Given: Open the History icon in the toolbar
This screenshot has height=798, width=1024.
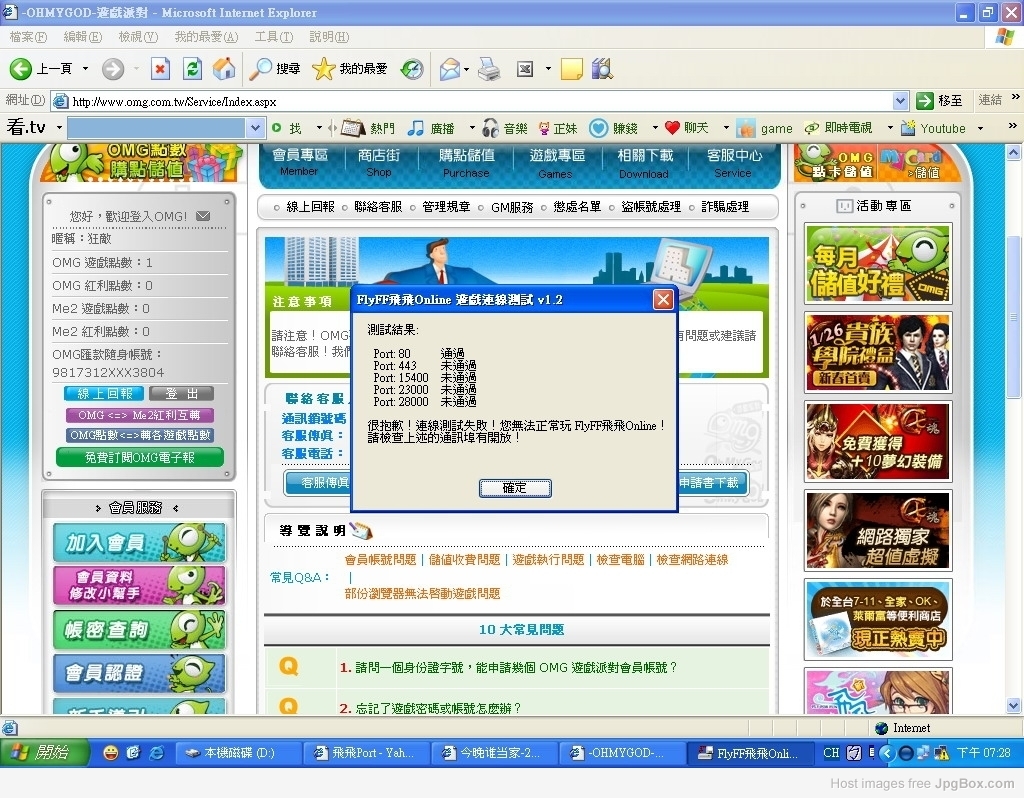Looking at the screenshot, I should pos(412,69).
